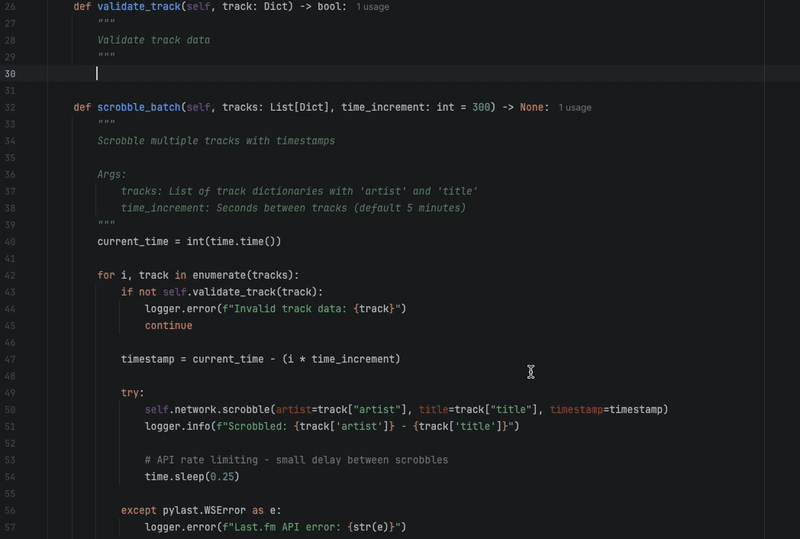Open the '1 usage' hint beside validate_track

point(372,7)
